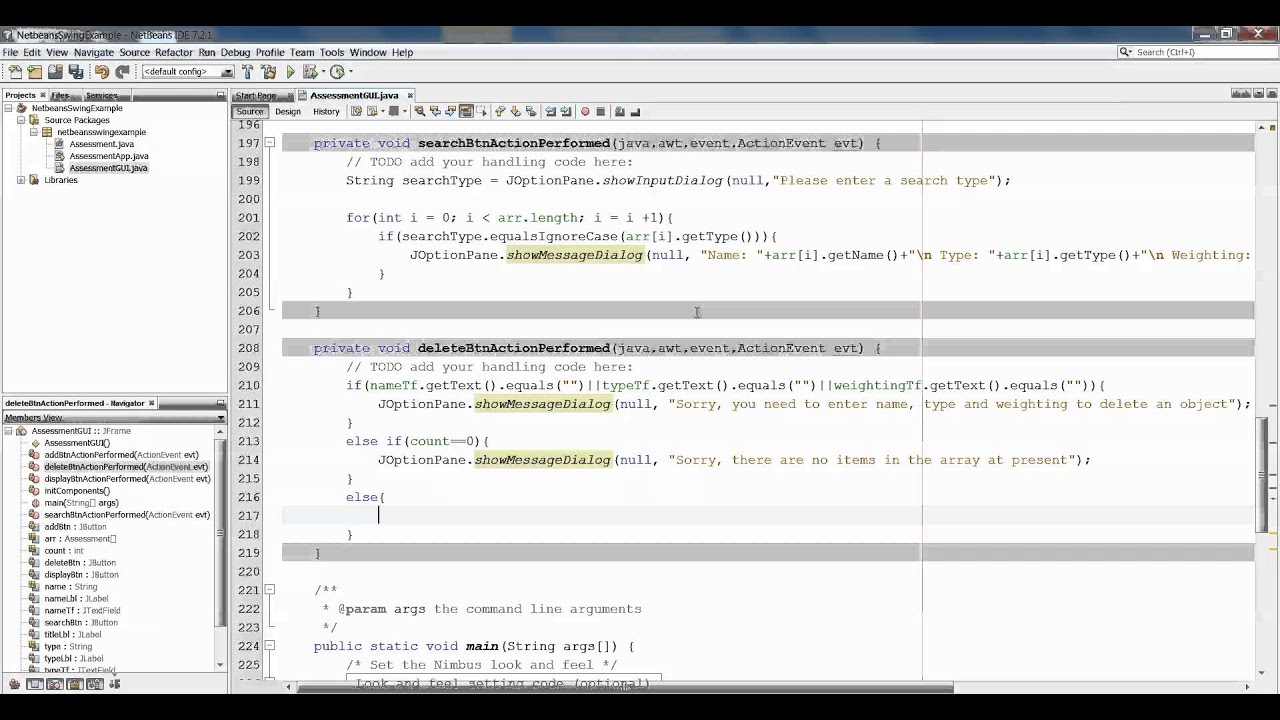Click the Shift Line Left icon
This screenshot has height=720, width=1280.
click(x=551, y=111)
